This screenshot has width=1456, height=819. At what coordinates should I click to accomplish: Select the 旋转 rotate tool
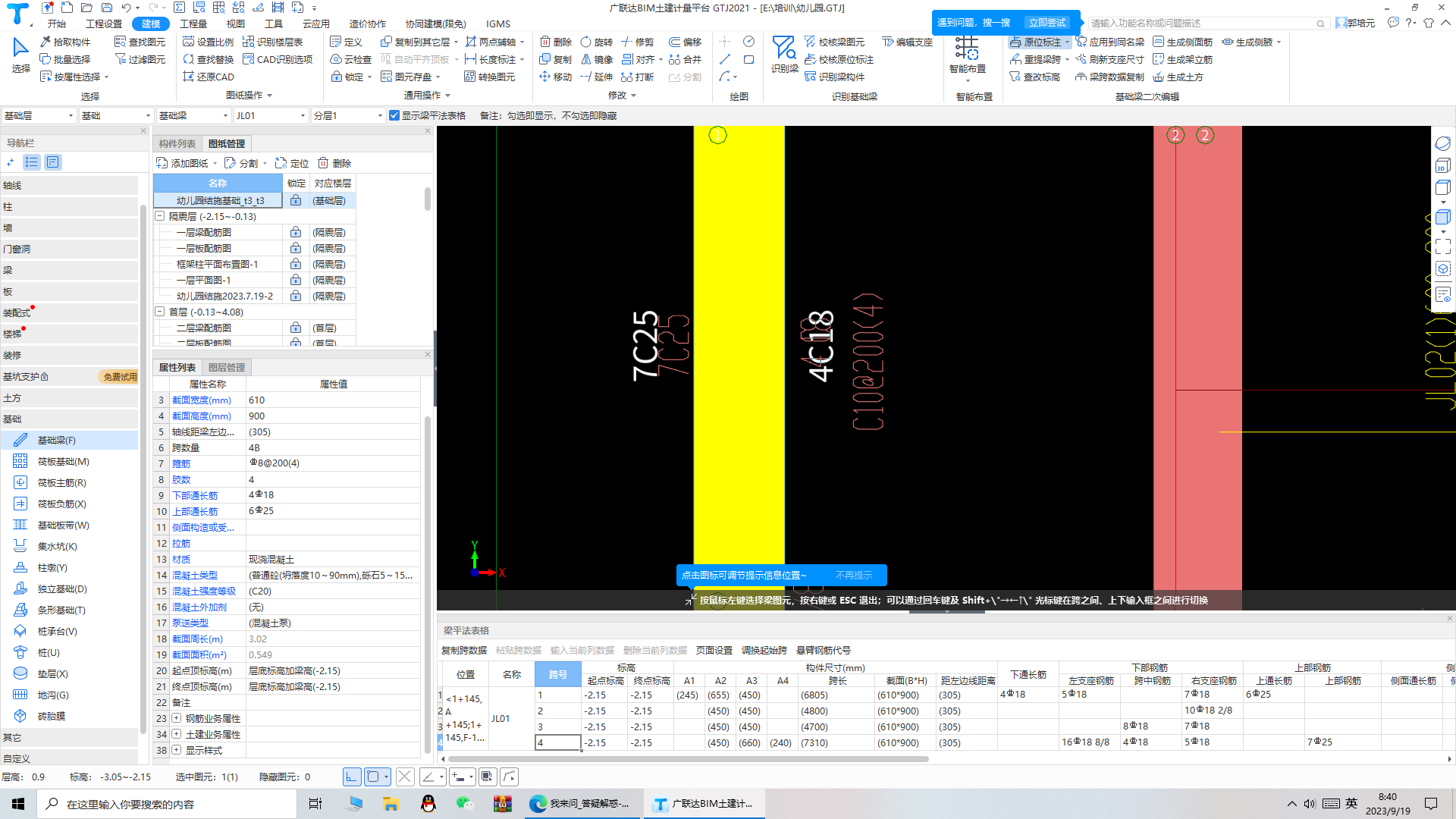[x=597, y=42]
